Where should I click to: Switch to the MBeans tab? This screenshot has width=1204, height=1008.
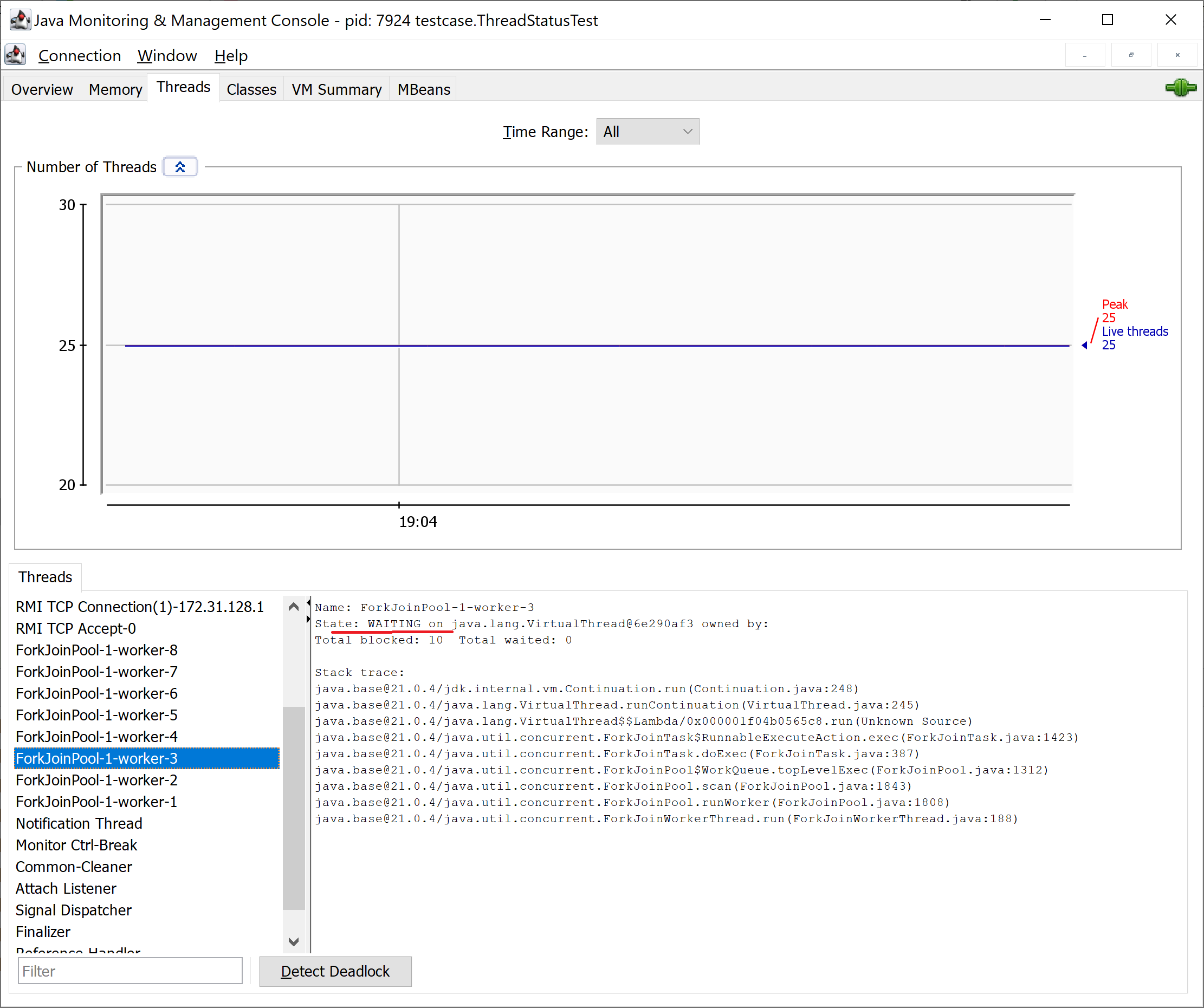tap(424, 89)
